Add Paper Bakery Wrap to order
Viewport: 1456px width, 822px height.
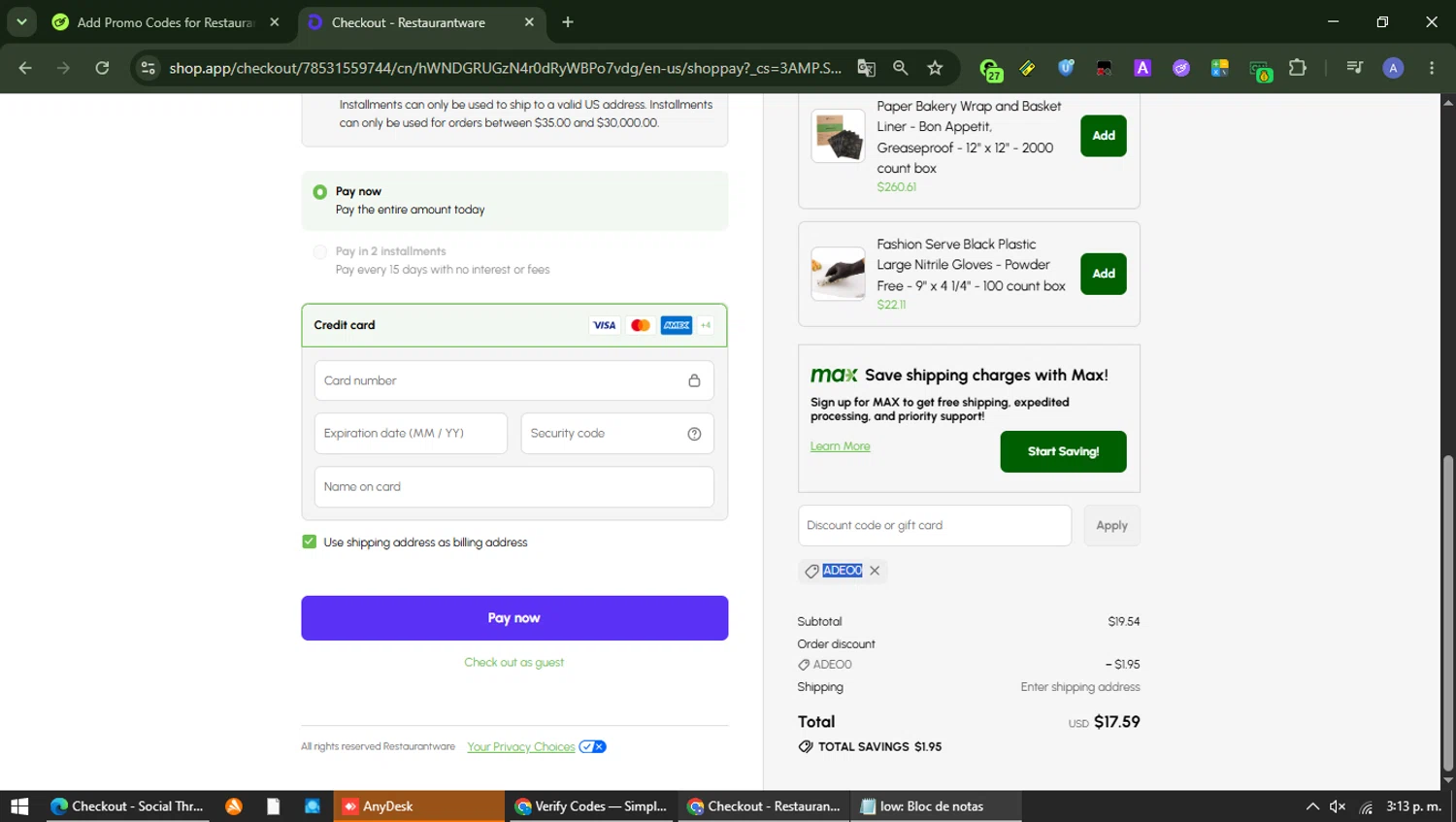point(1104,136)
